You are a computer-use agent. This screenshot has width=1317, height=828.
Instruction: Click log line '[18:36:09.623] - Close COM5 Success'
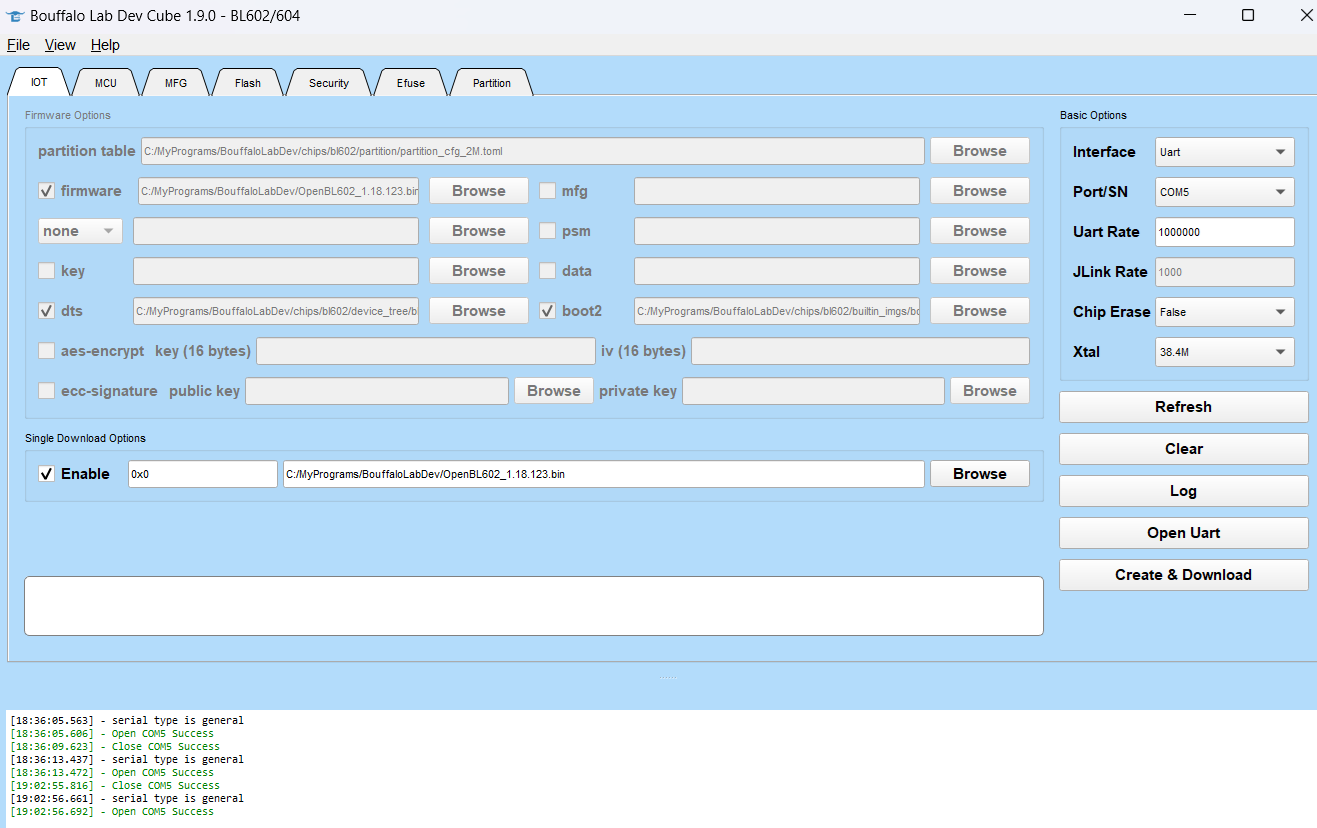click(115, 747)
